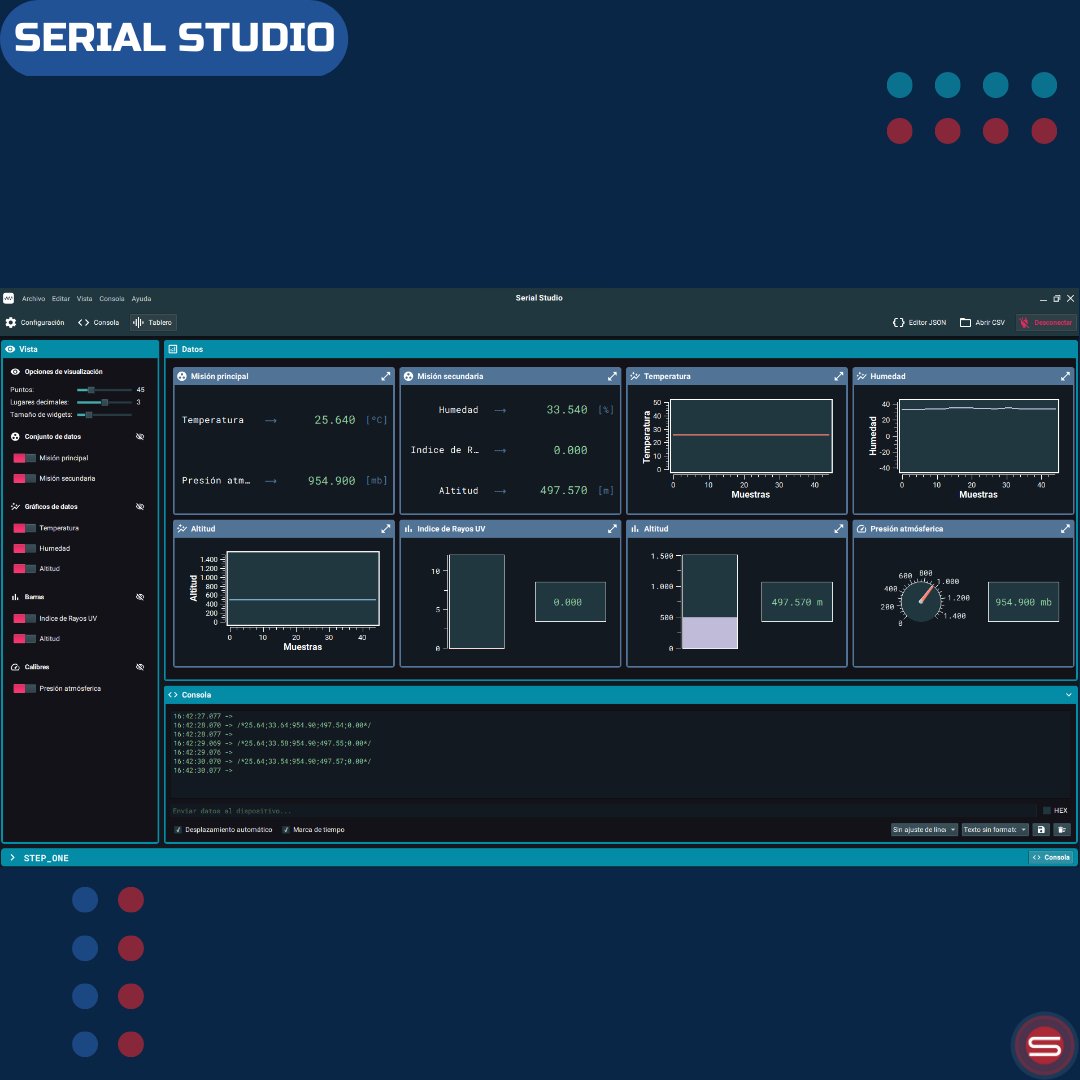The width and height of the screenshot is (1080, 1080).
Task: Click the Opciones de visualización eye icon
Action: coord(15,371)
